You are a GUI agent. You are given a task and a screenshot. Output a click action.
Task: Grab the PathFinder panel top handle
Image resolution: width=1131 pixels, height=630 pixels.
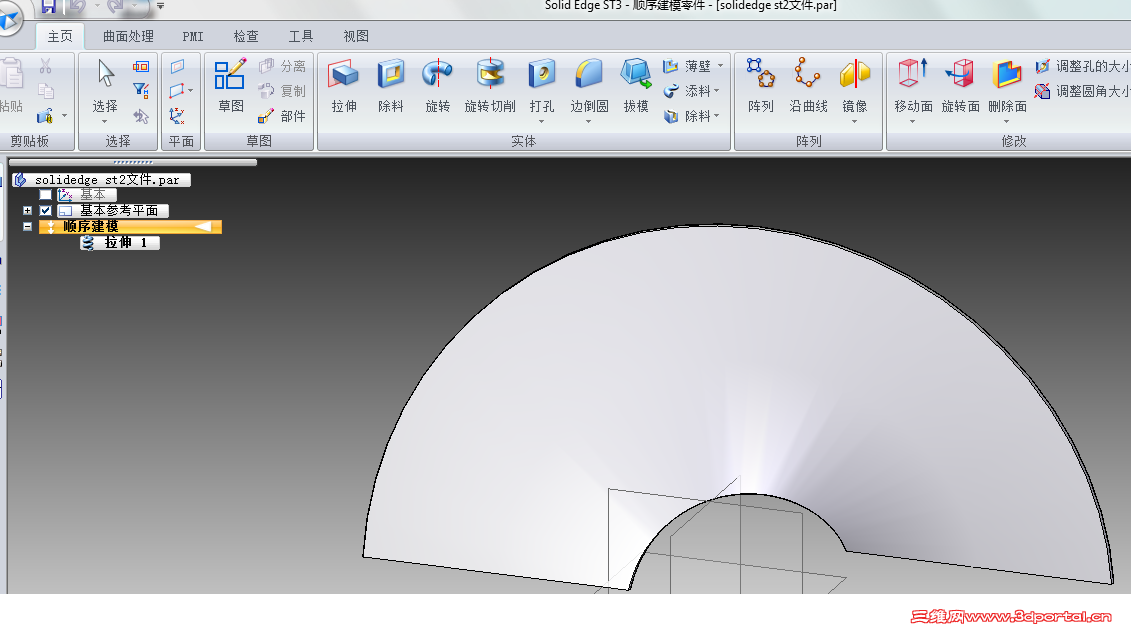click(133, 162)
